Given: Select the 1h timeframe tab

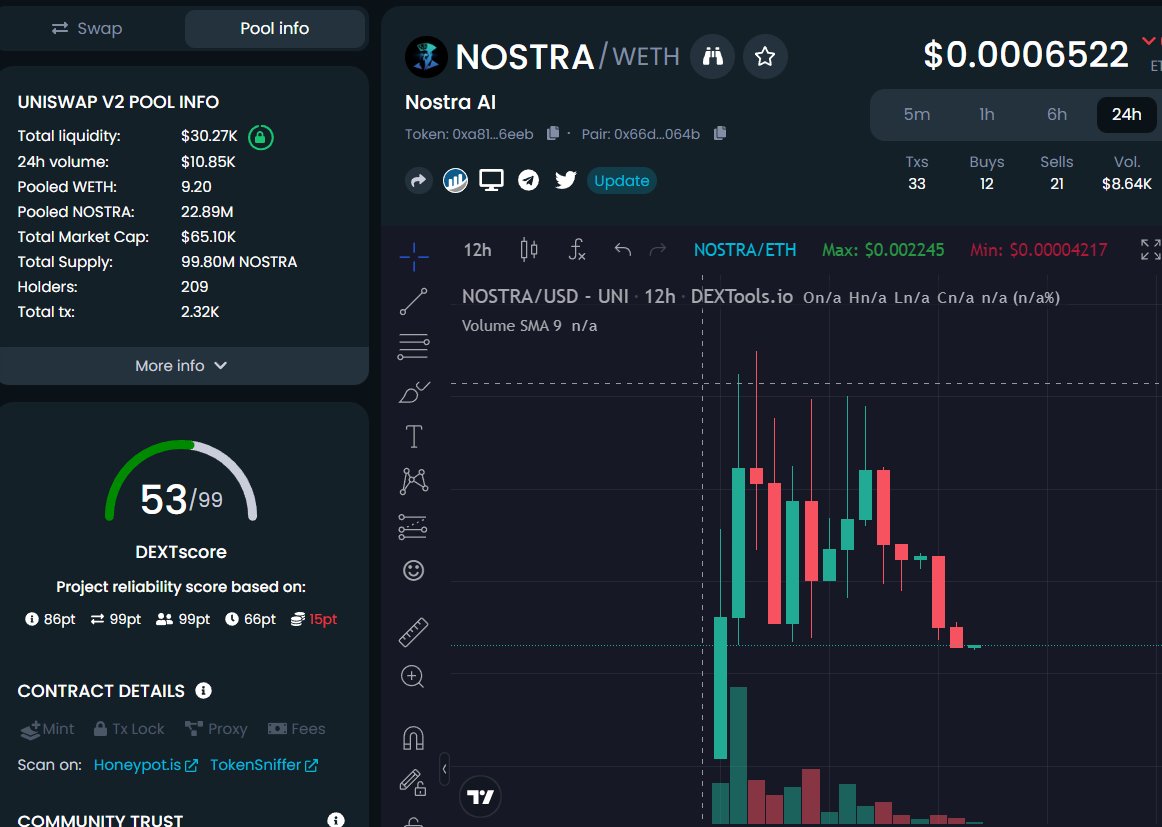Looking at the screenshot, I should point(986,114).
